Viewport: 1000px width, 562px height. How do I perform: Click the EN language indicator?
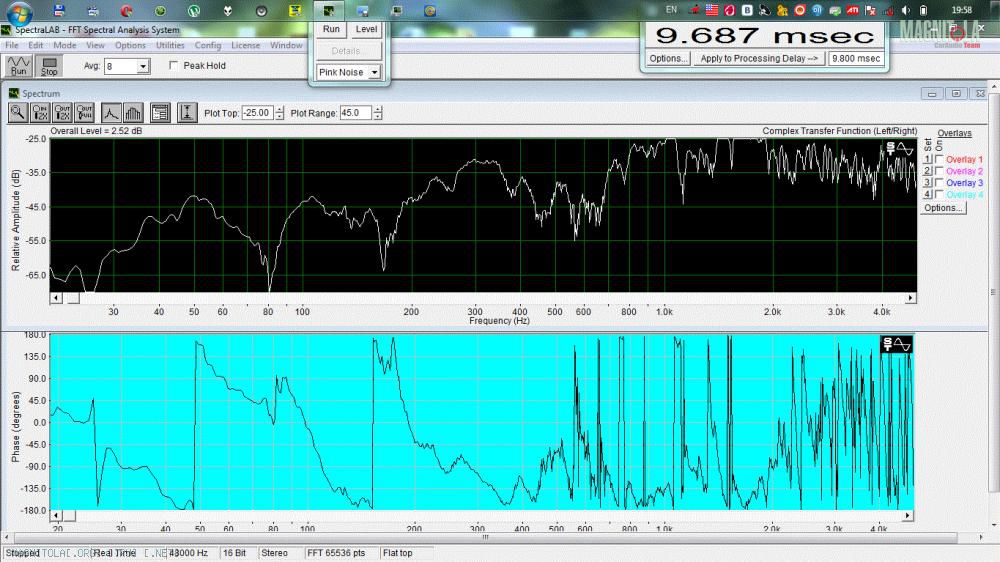coord(672,10)
